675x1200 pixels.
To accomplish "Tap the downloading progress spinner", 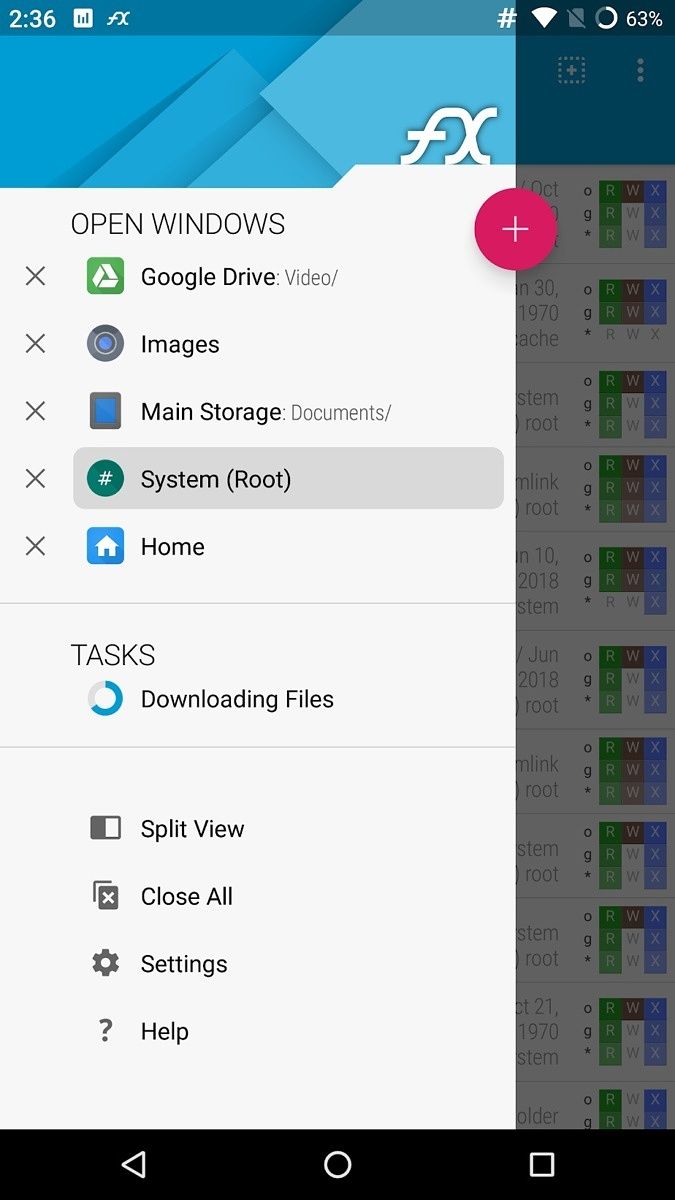I will pos(104,698).
